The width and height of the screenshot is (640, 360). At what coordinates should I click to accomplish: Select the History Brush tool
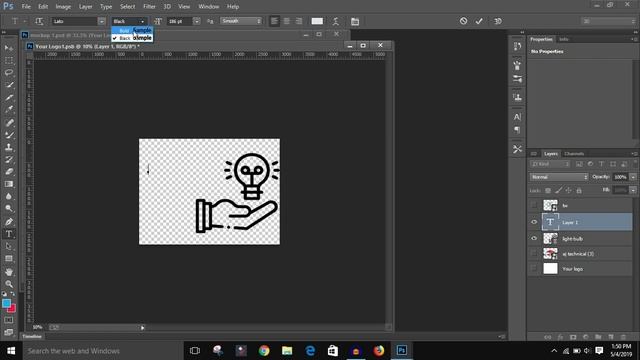coord(9,160)
